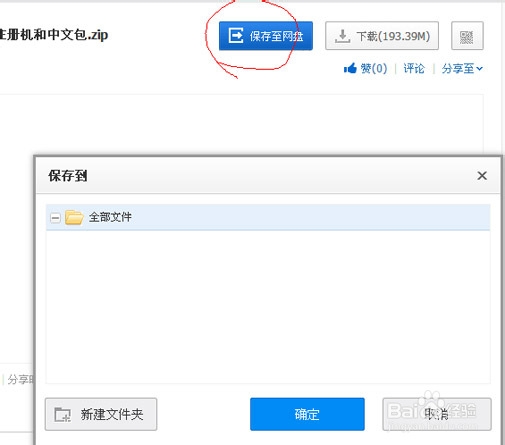Confirm saving with 确定 button

307,414
